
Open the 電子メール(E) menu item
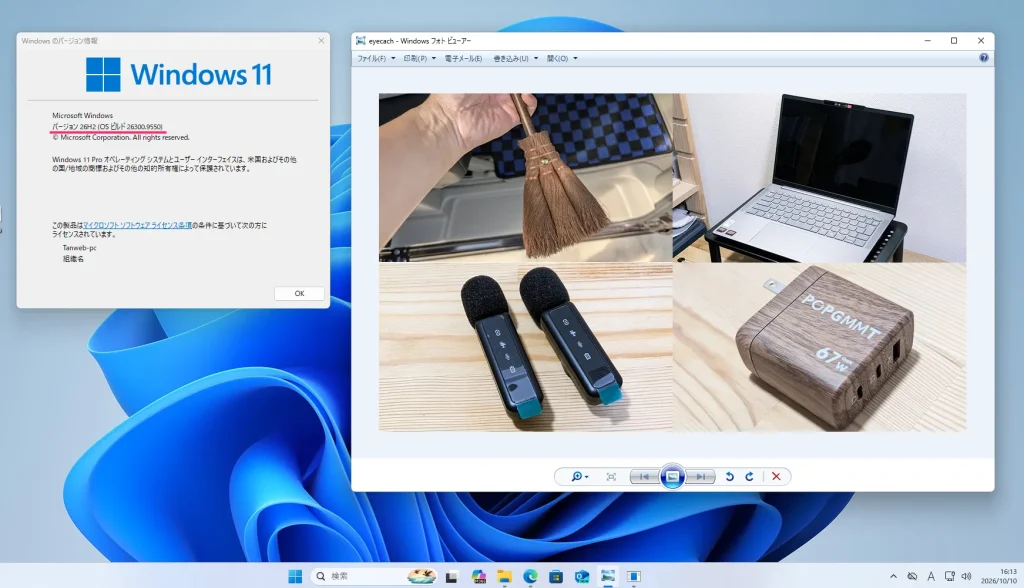click(x=464, y=59)
